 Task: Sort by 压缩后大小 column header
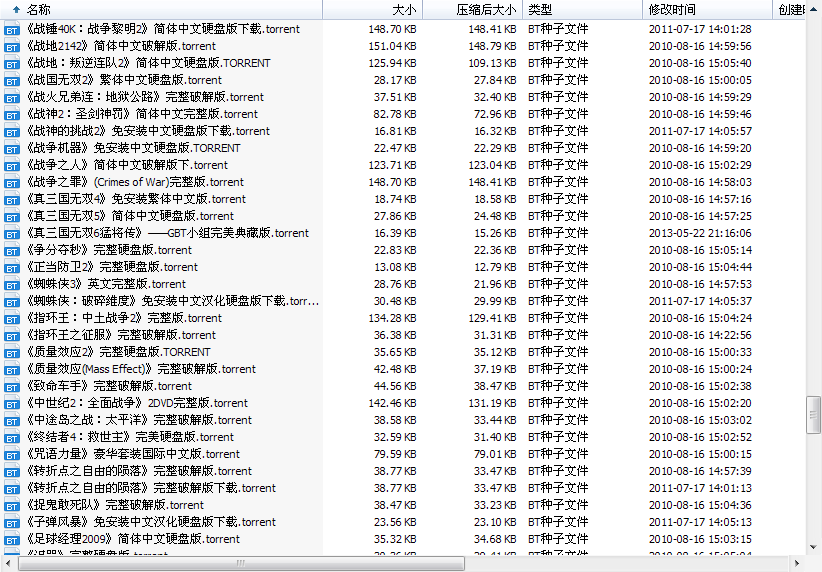(x=472, y=9)
